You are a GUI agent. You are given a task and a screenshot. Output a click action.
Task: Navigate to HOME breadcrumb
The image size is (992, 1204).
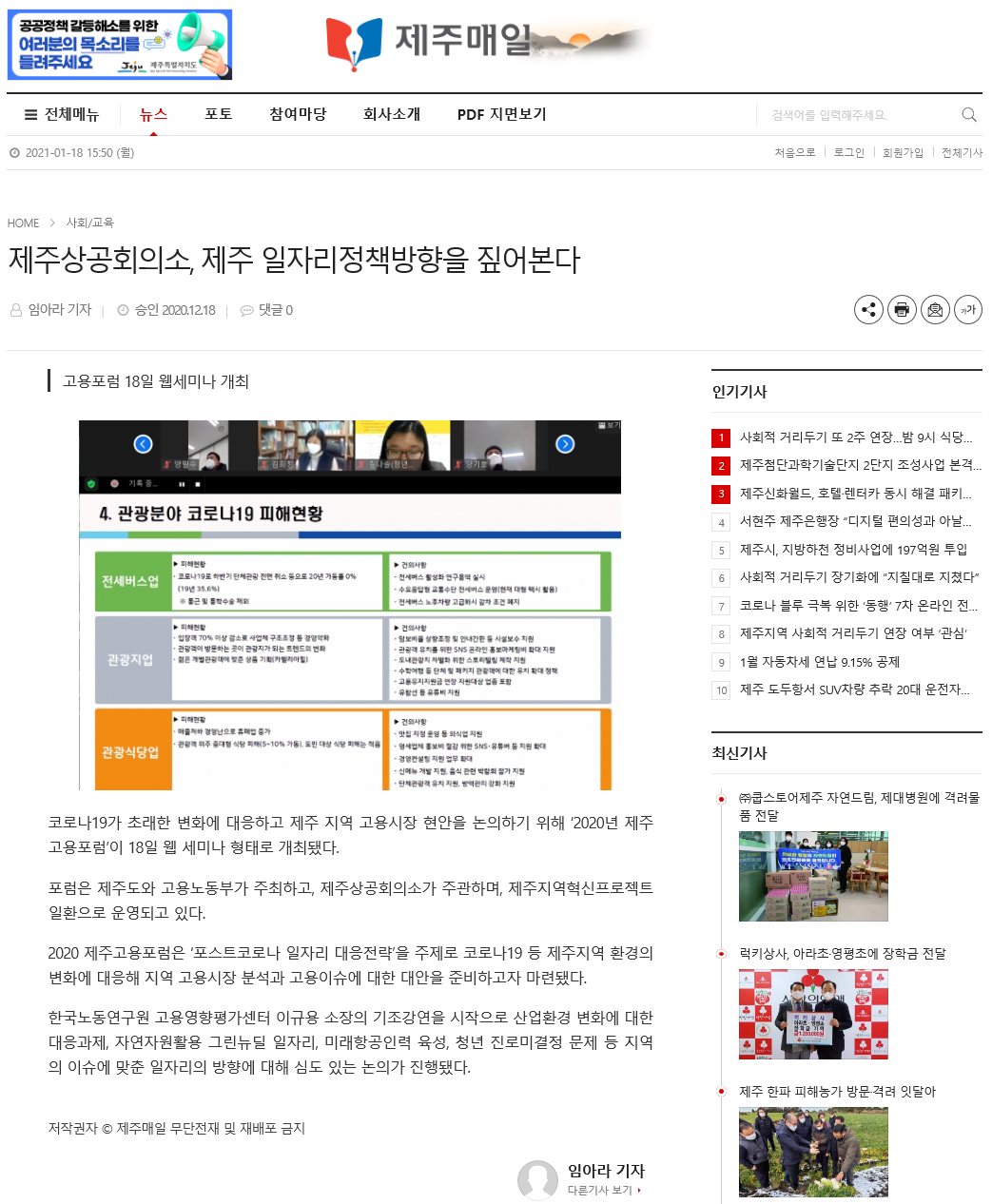tap(23, 223)
